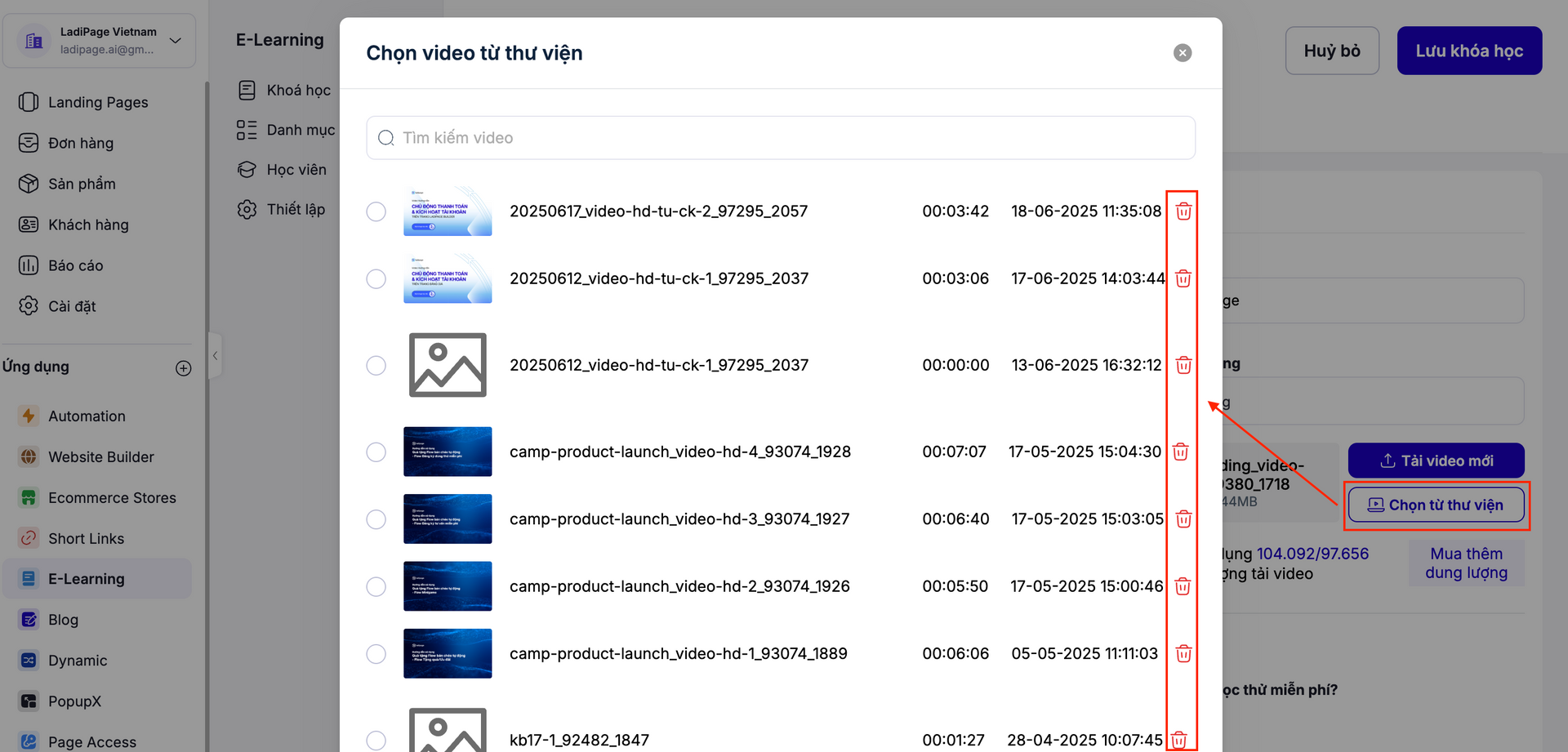Delete video 20250617_video-hd-tu-ck-2_97295_2057

tap(1183, 211)
